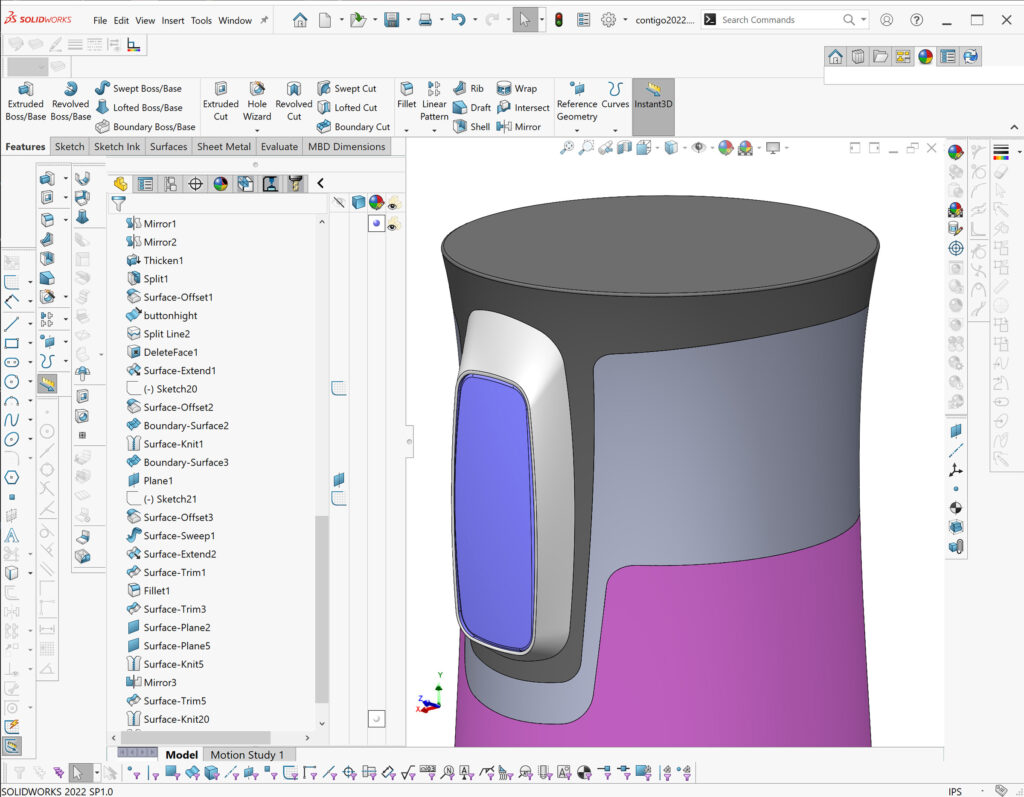This screenshot has height=797, width=1024.
Task: Toggle the Hide/Show Items eye in view toolbar
Action: click(697, 148)
